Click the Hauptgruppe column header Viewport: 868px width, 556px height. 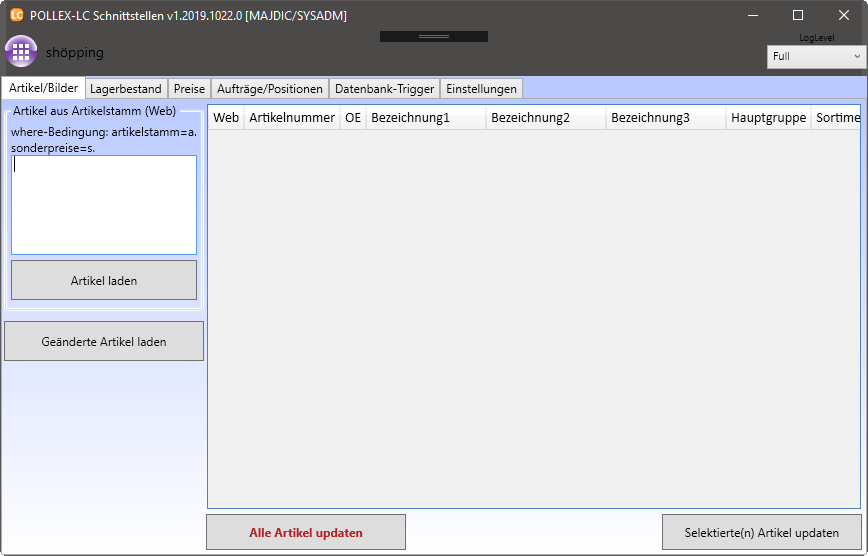[768, 118]
